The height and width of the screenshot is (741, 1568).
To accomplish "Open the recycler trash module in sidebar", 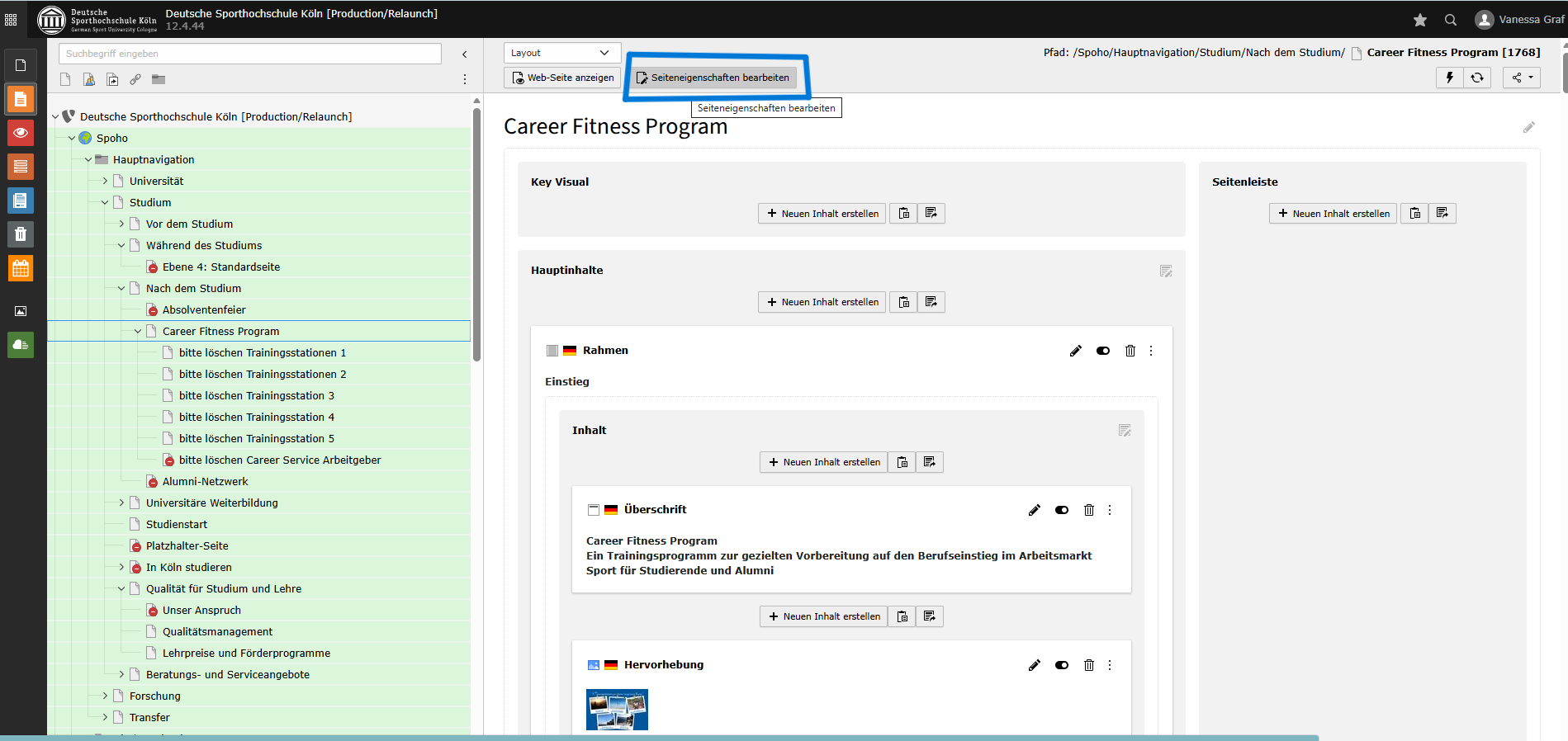I will pyautogui.click(x=21, y=234).
